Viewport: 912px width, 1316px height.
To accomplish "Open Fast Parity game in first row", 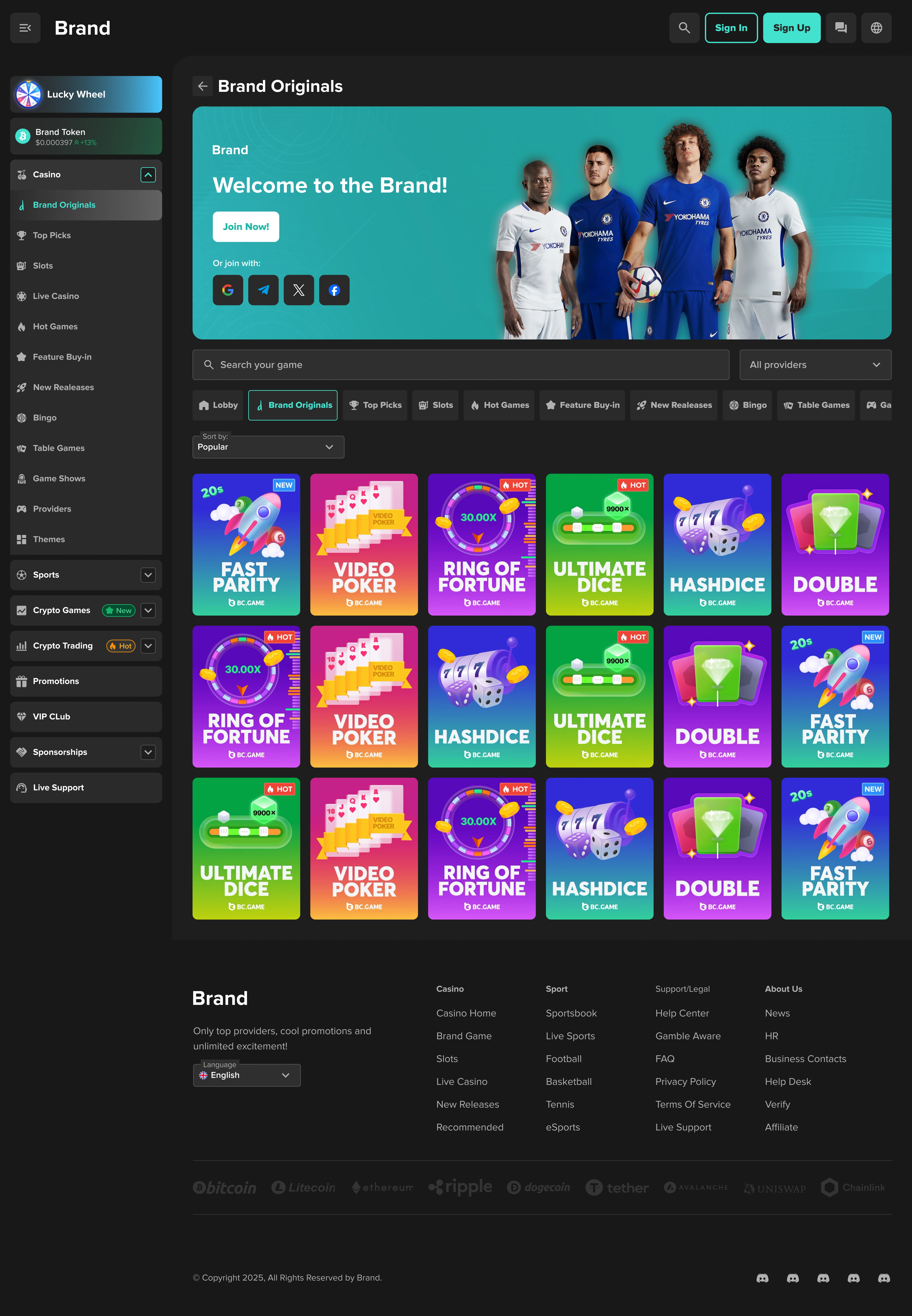I will point(246,545).
